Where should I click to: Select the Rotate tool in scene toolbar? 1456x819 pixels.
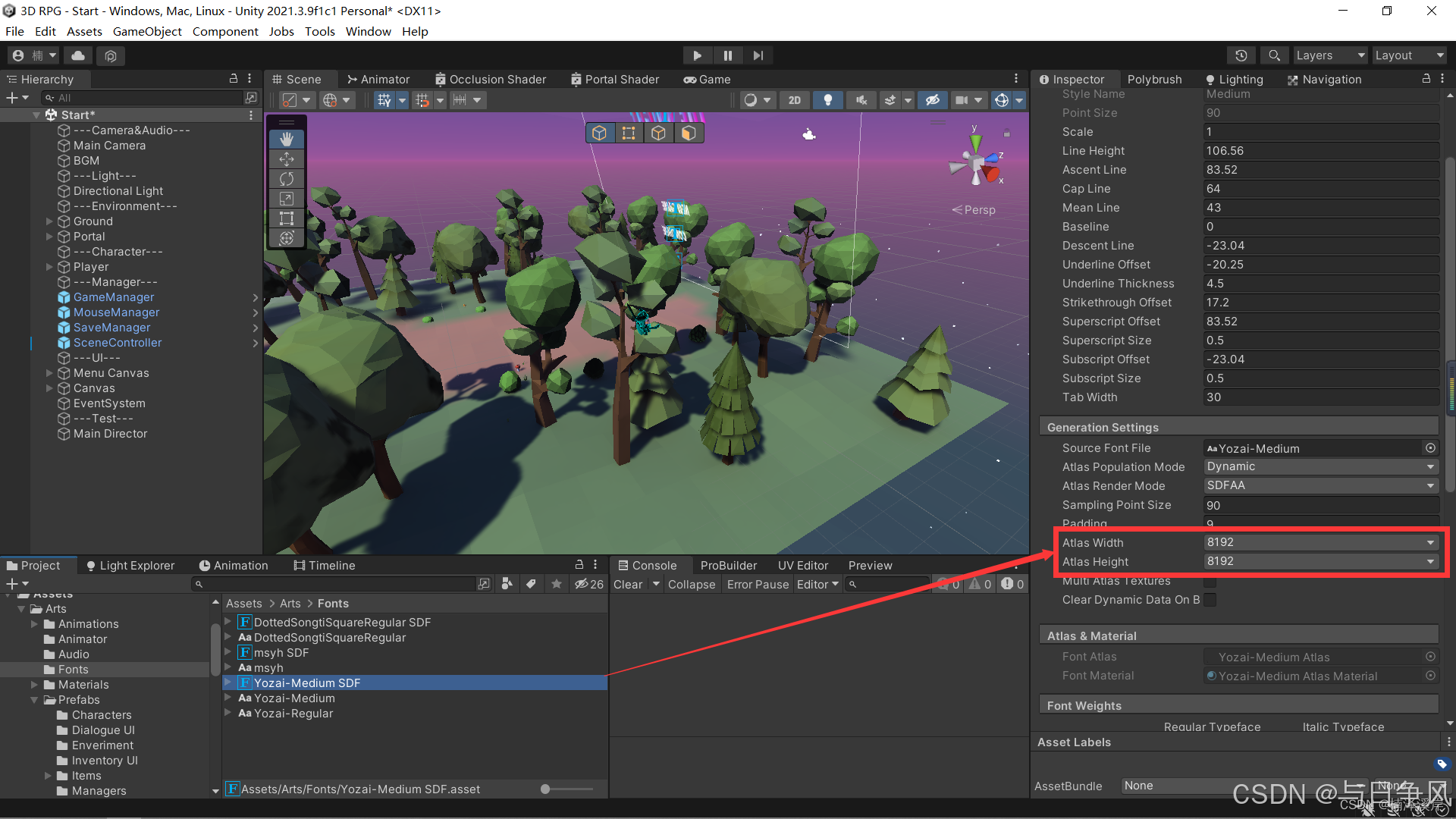pos(287,179)
